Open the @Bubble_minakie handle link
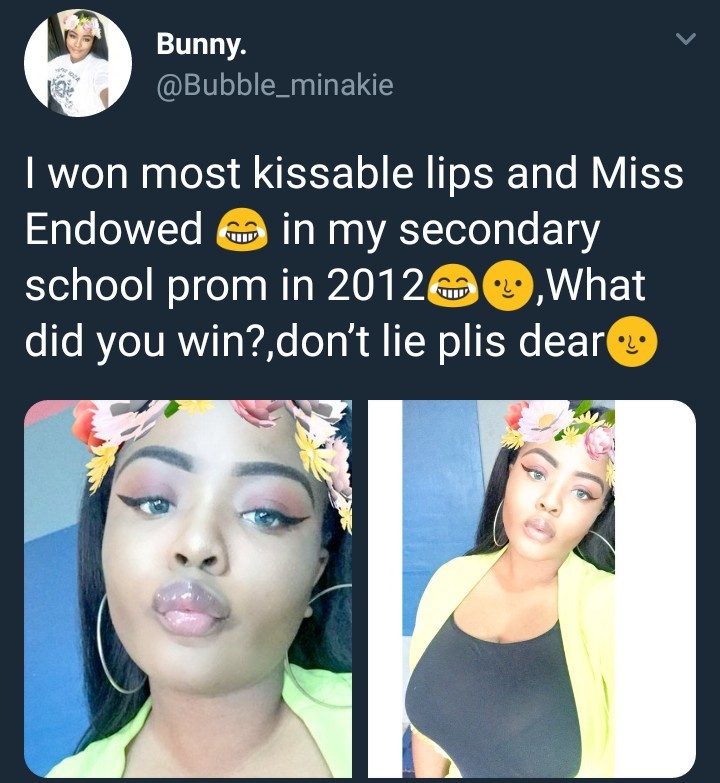 275,85
